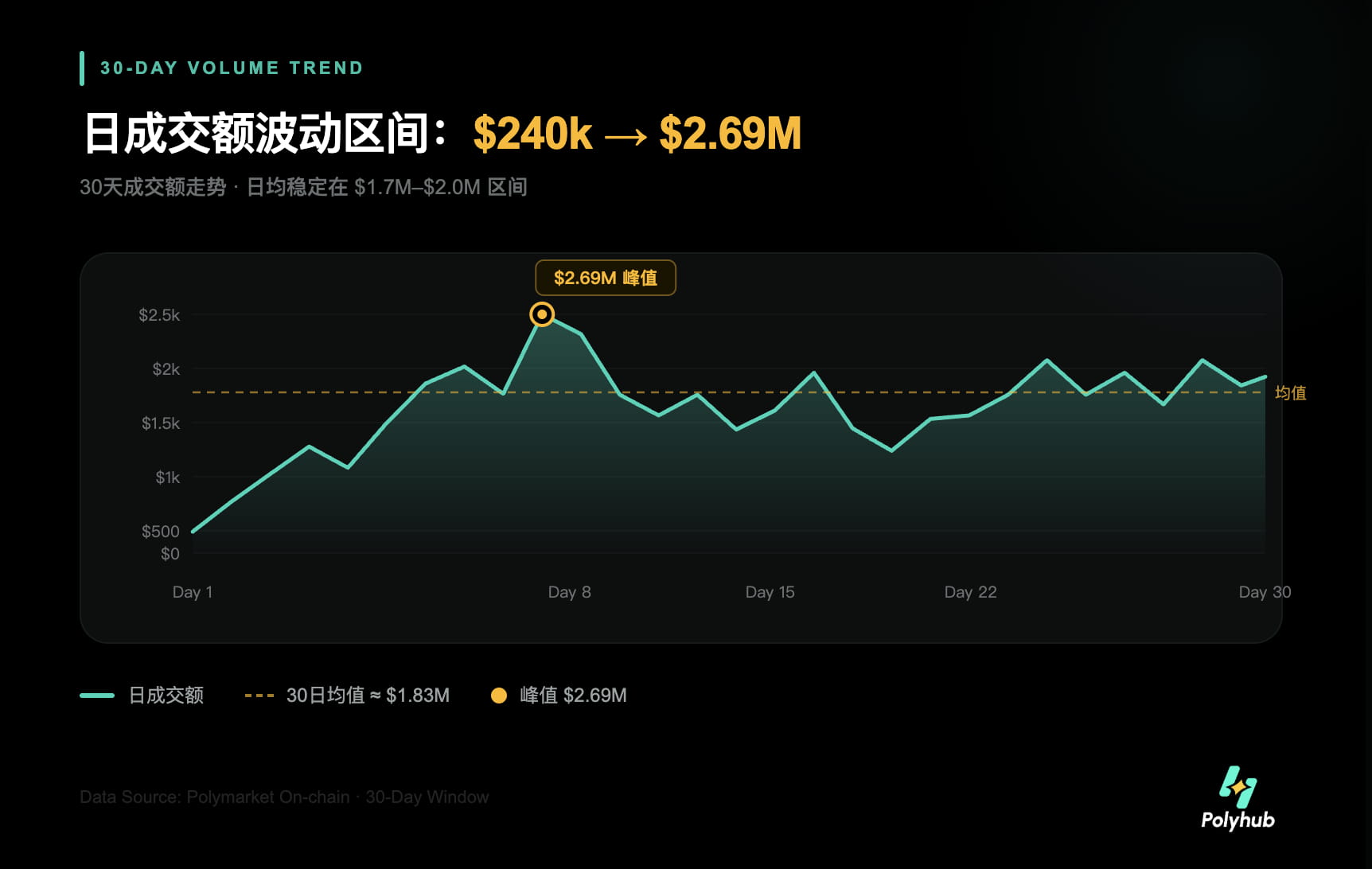Select the gold peak marker on the chart
1372x869 pixels.
pyautogui.click(x=542, y=314)
